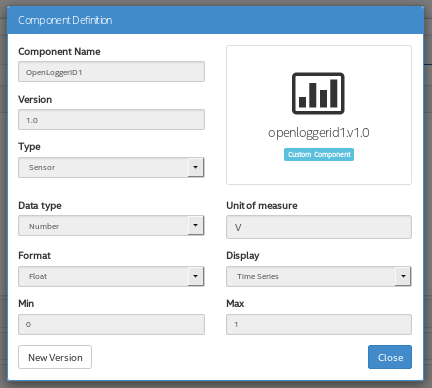Expand the Display dropdown arrow
432x388 pixels.
(403, 276)
